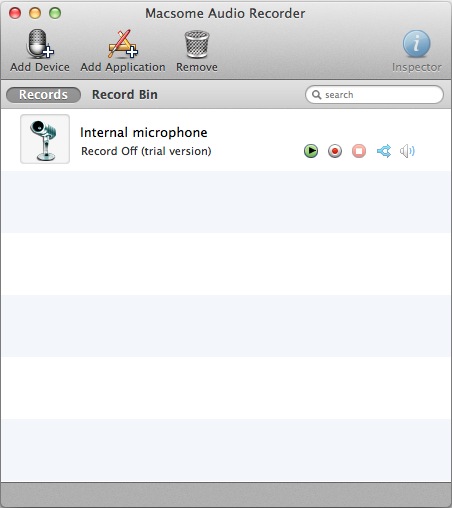Close the Macsome Audio Recorder window
452x508 pixels.
pos(15,13)
